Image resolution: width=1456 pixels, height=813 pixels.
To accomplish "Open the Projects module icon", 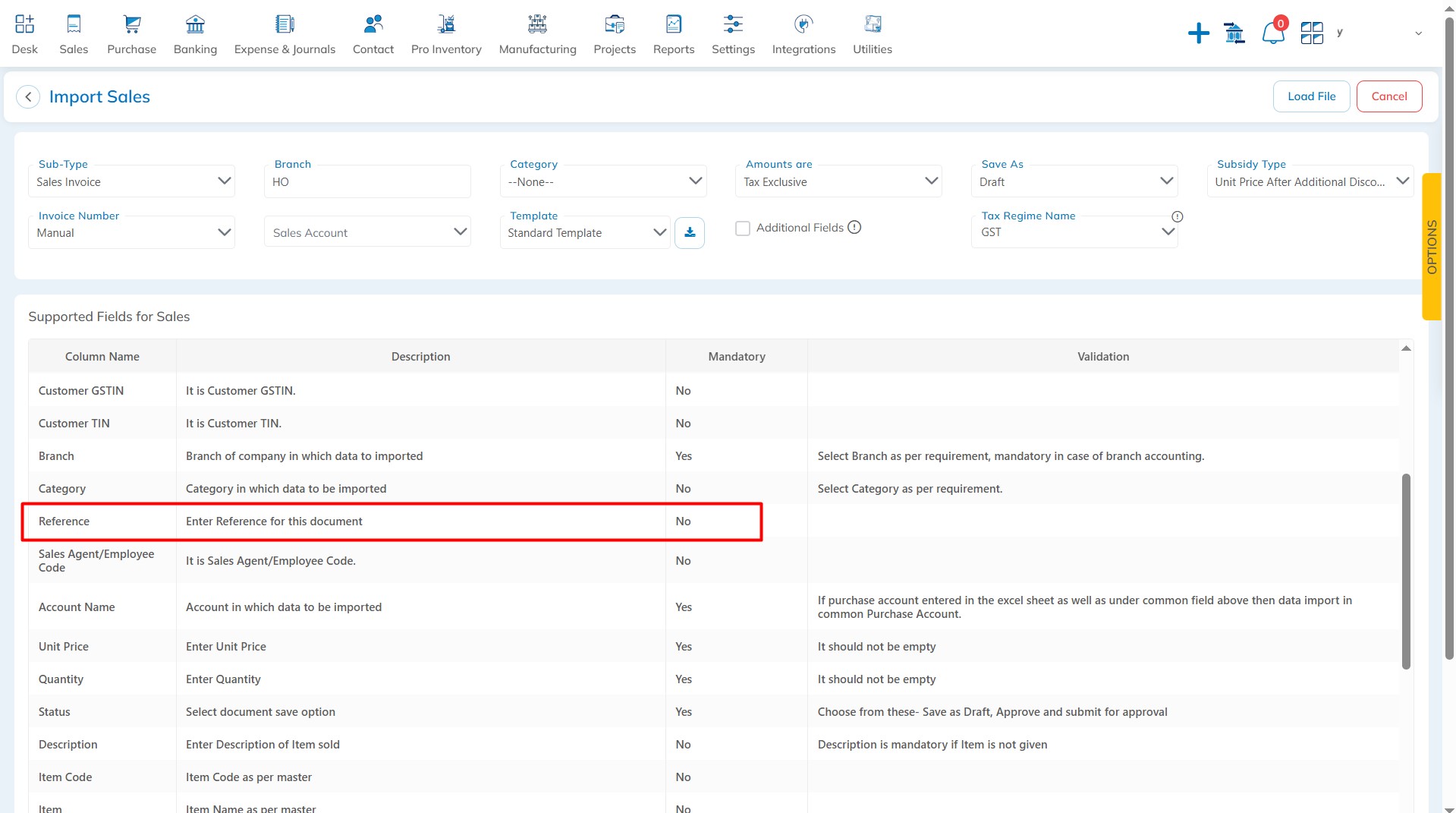I will 615,24.
